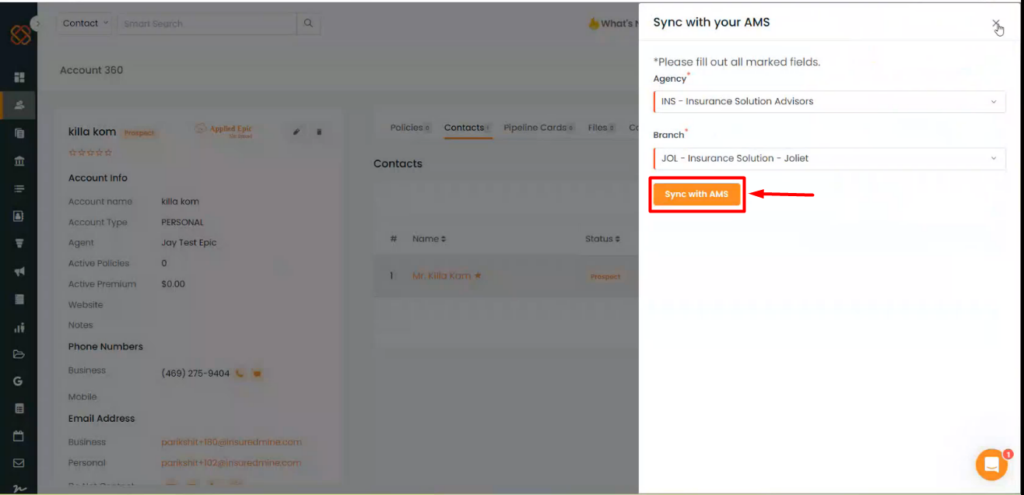The image size is (1024, 495).
Task: Click the Sync with AMS button
Action: click(697, 195)
